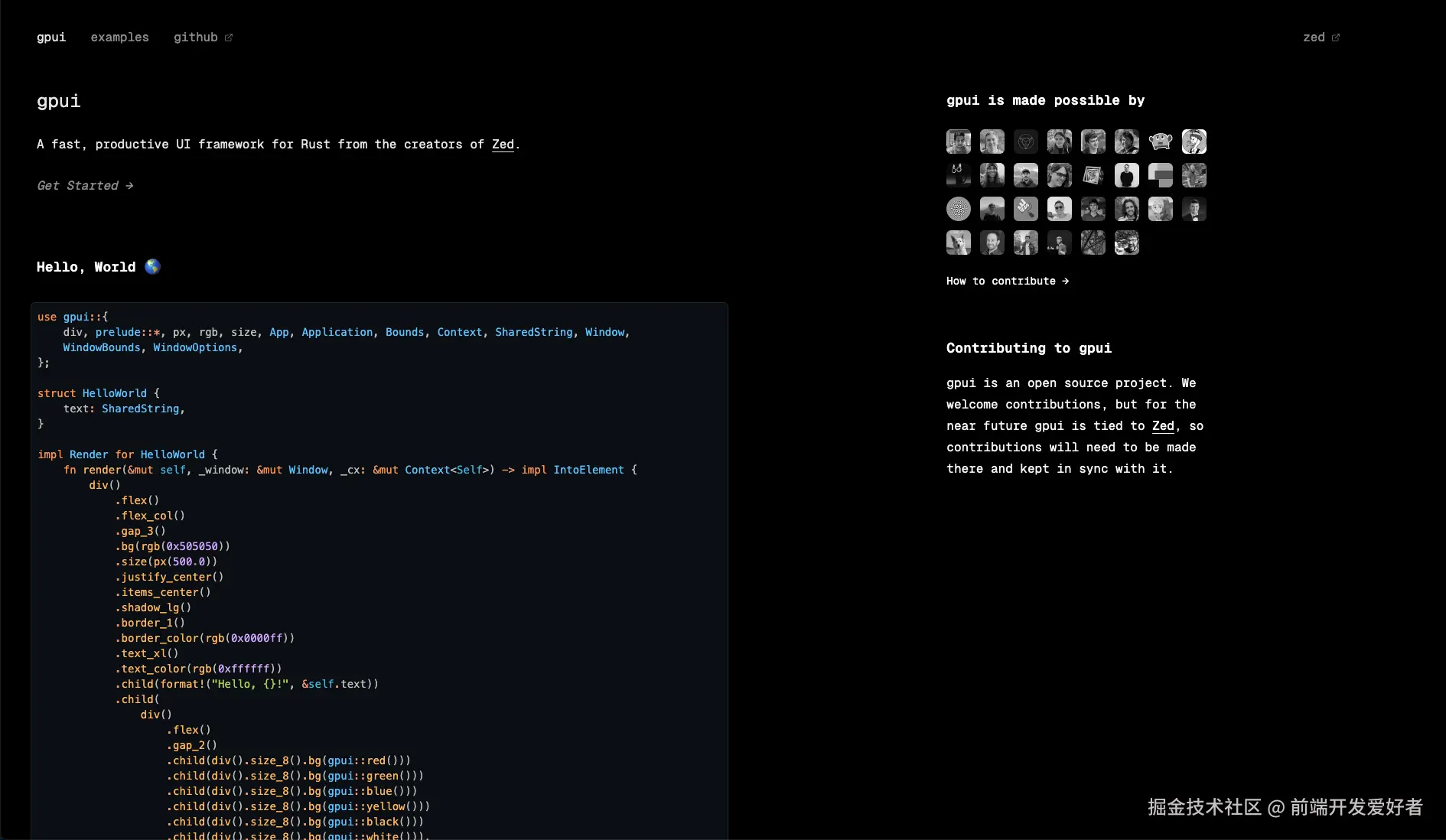This screenshot has height=840, width=1446.
Task: Click the 'fn render' function signature line
Action: pyautogui.click(x=350, y=470)
